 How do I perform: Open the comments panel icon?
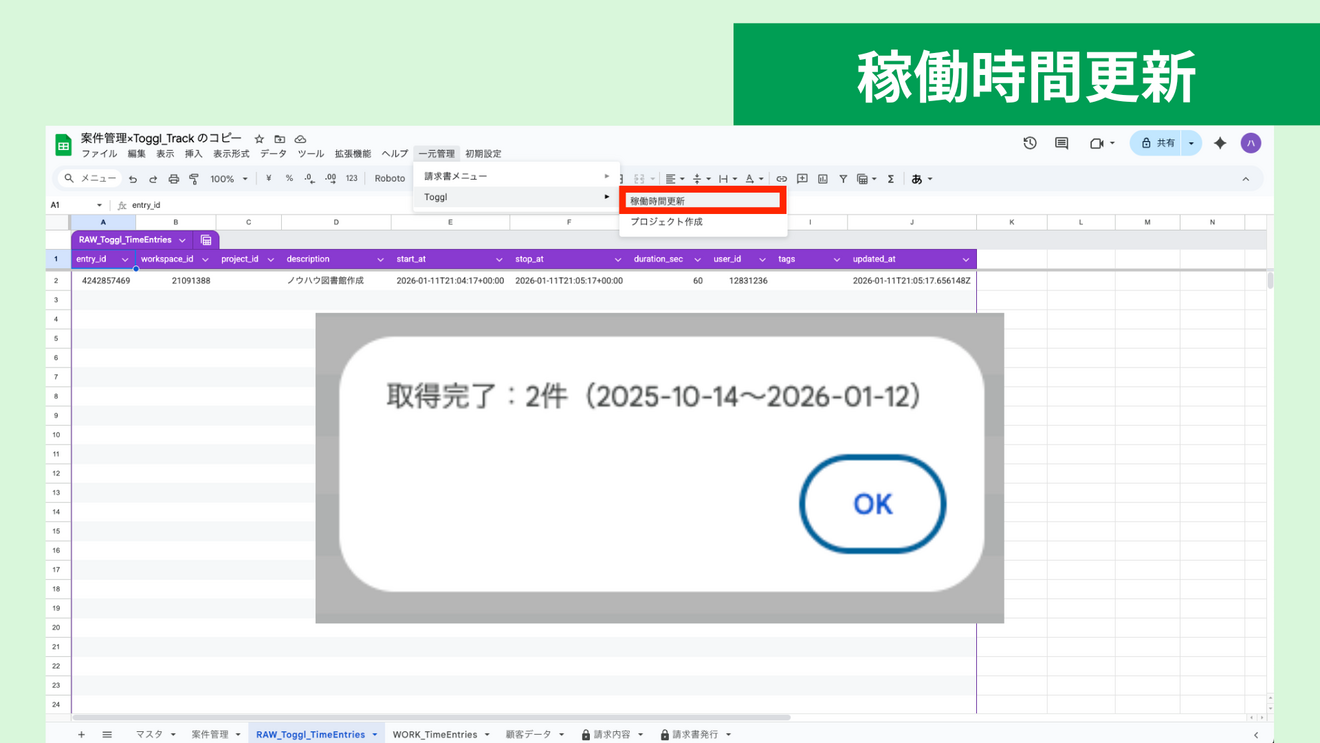coord(1062,143)
